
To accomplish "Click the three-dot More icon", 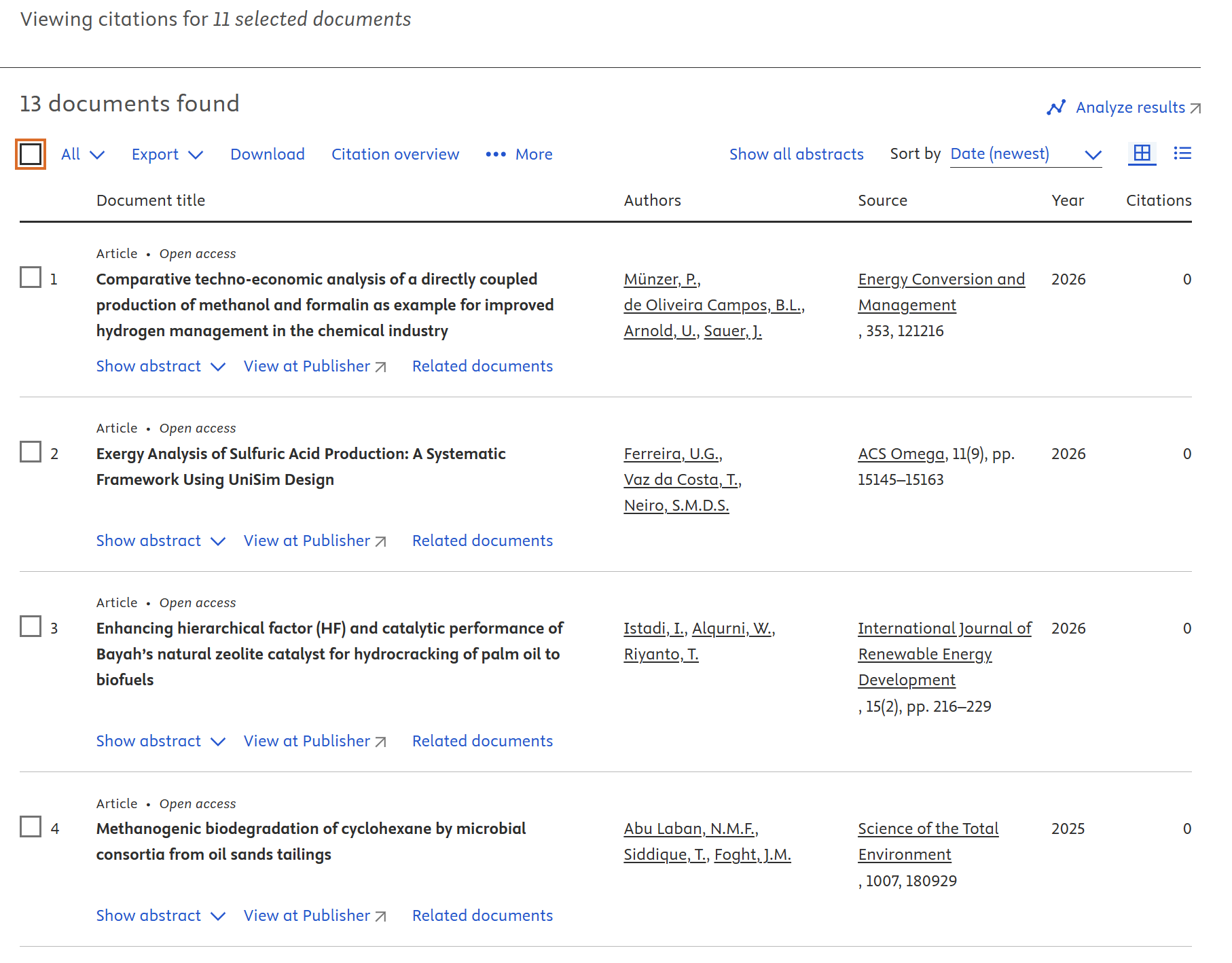I will click(x=496, y=154).
